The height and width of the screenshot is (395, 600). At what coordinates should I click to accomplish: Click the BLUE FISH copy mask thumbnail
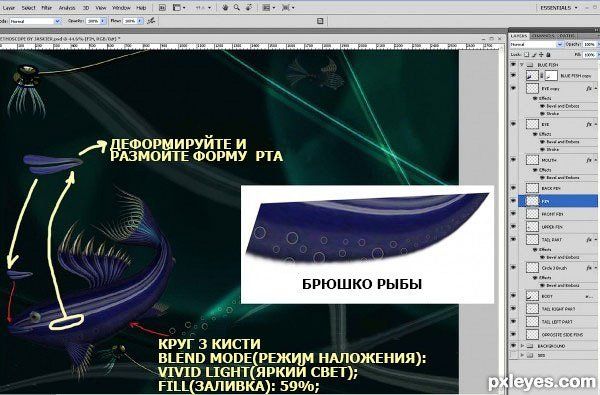tap(551, 76)
